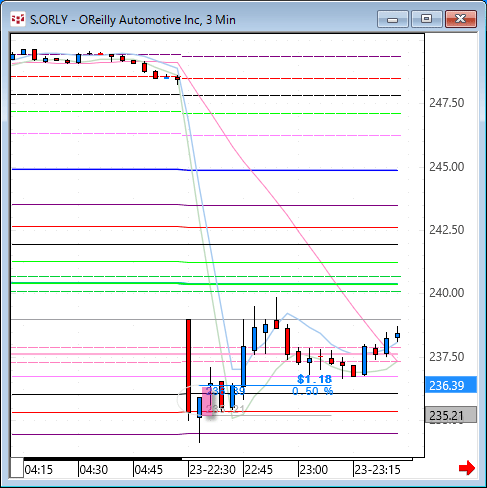The image size is (487, 488).
Task: Click the pink highlighted rectangle near 22:30
Action: [x=207, y=400]
